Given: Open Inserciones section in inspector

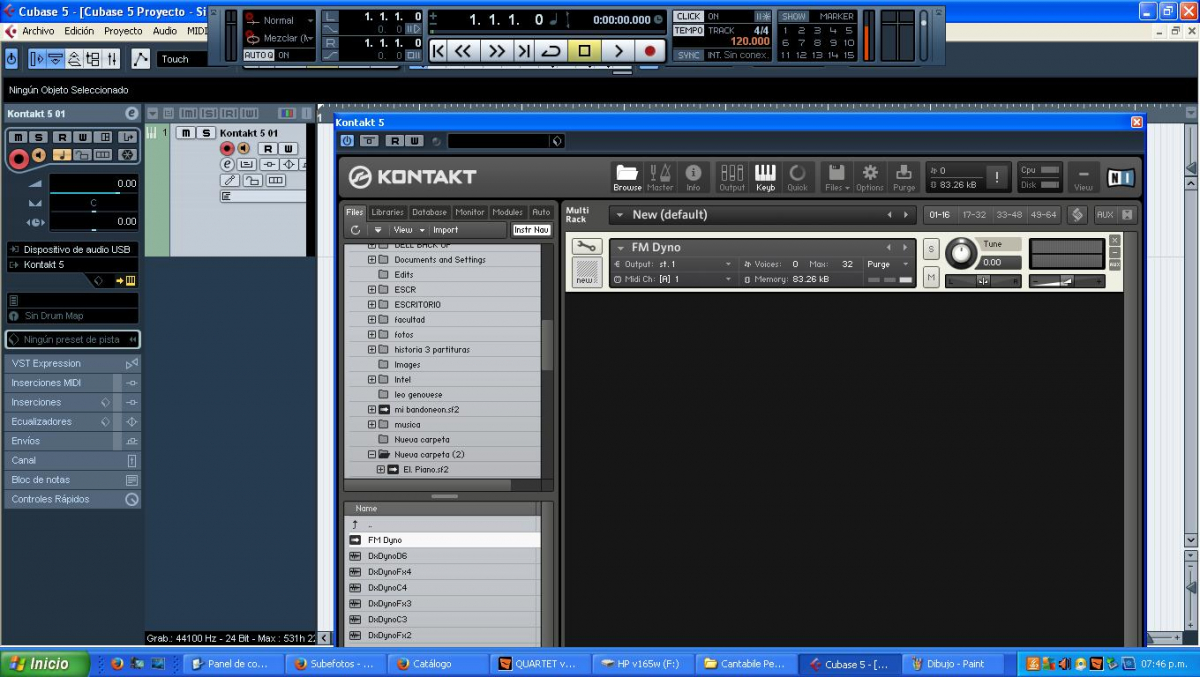Looking at the screenshot, I should [72, 402].
